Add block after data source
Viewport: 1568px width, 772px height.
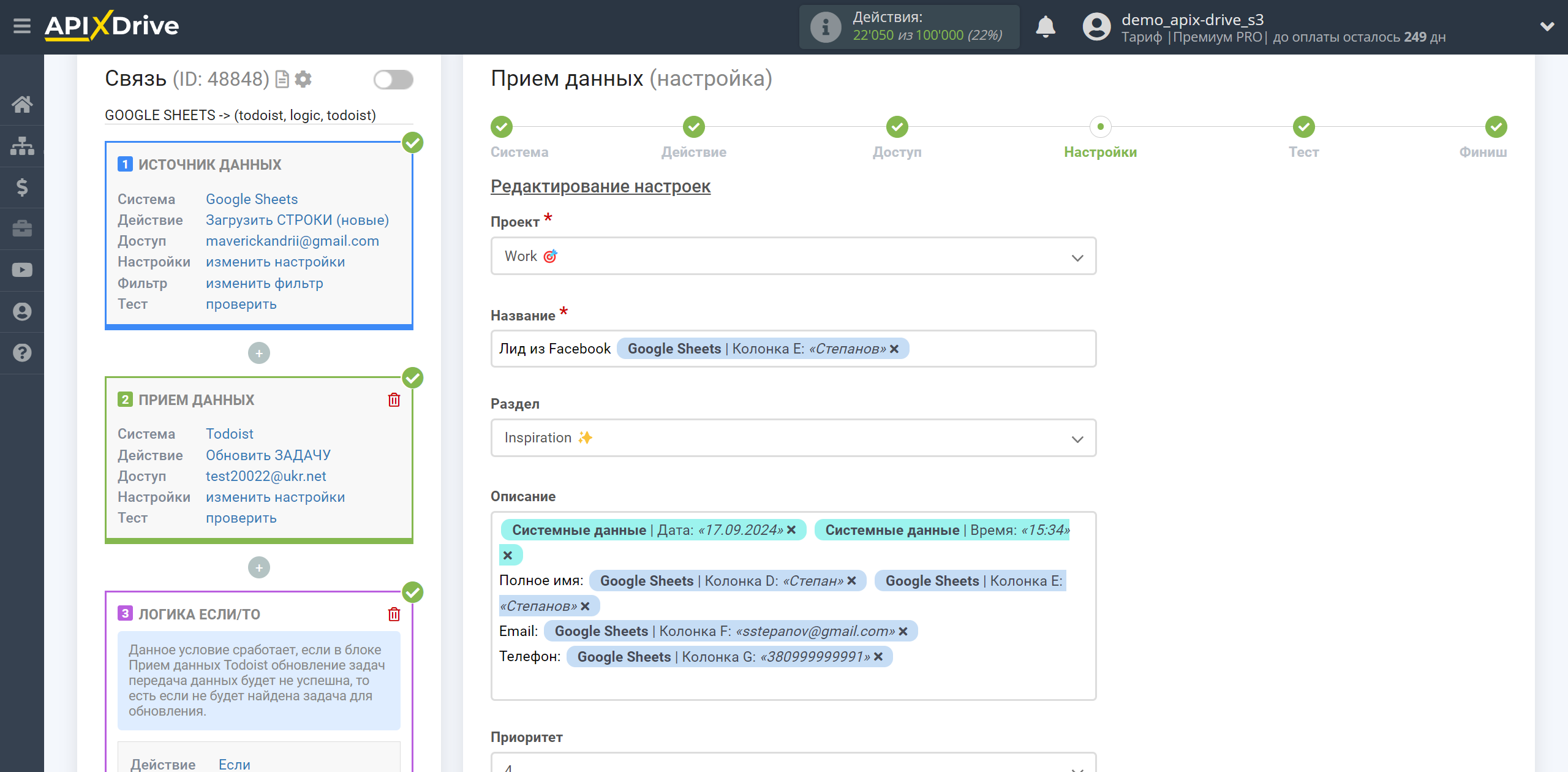coord(259,353)
